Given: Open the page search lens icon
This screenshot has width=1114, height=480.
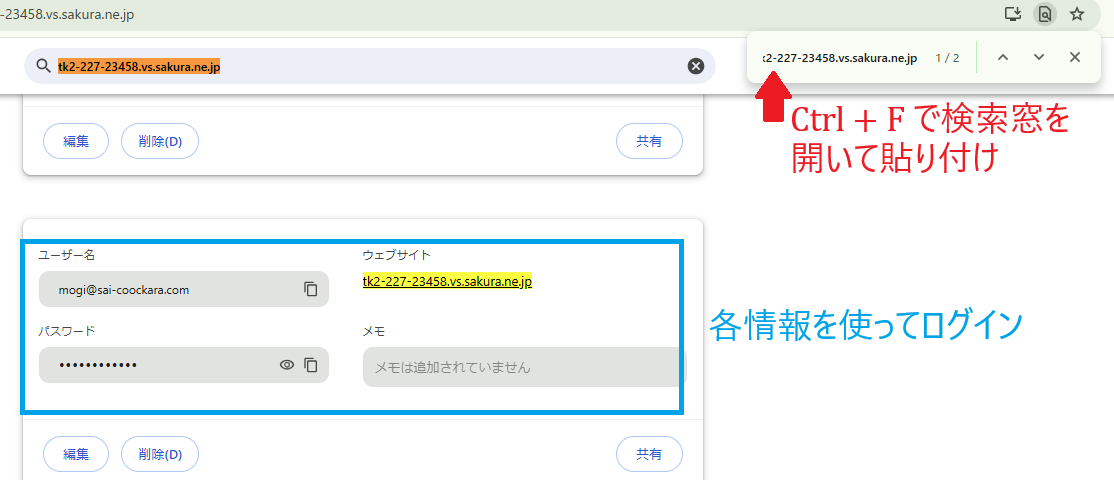Looking at the screenshot, I should 1044,13.
